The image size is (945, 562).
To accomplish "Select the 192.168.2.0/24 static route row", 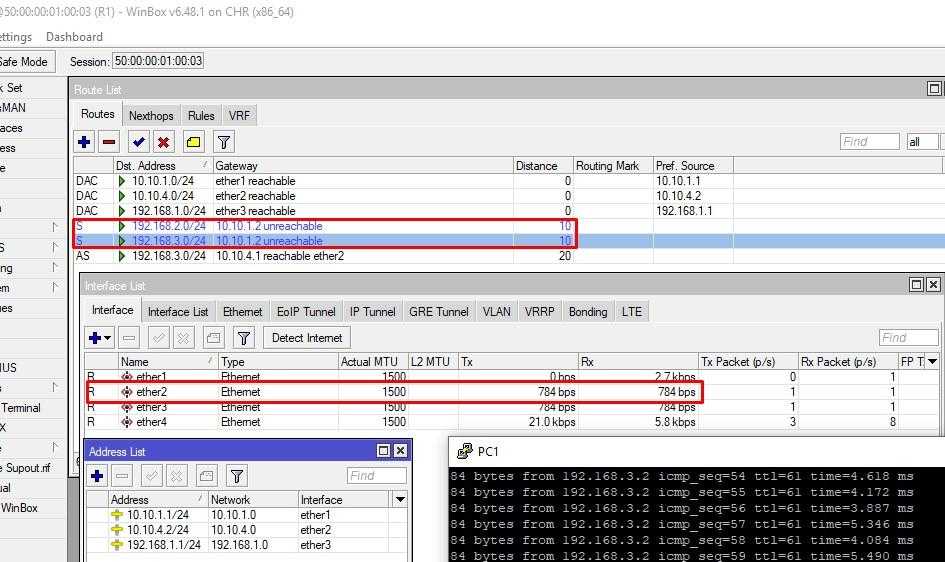I will [168, 226].
